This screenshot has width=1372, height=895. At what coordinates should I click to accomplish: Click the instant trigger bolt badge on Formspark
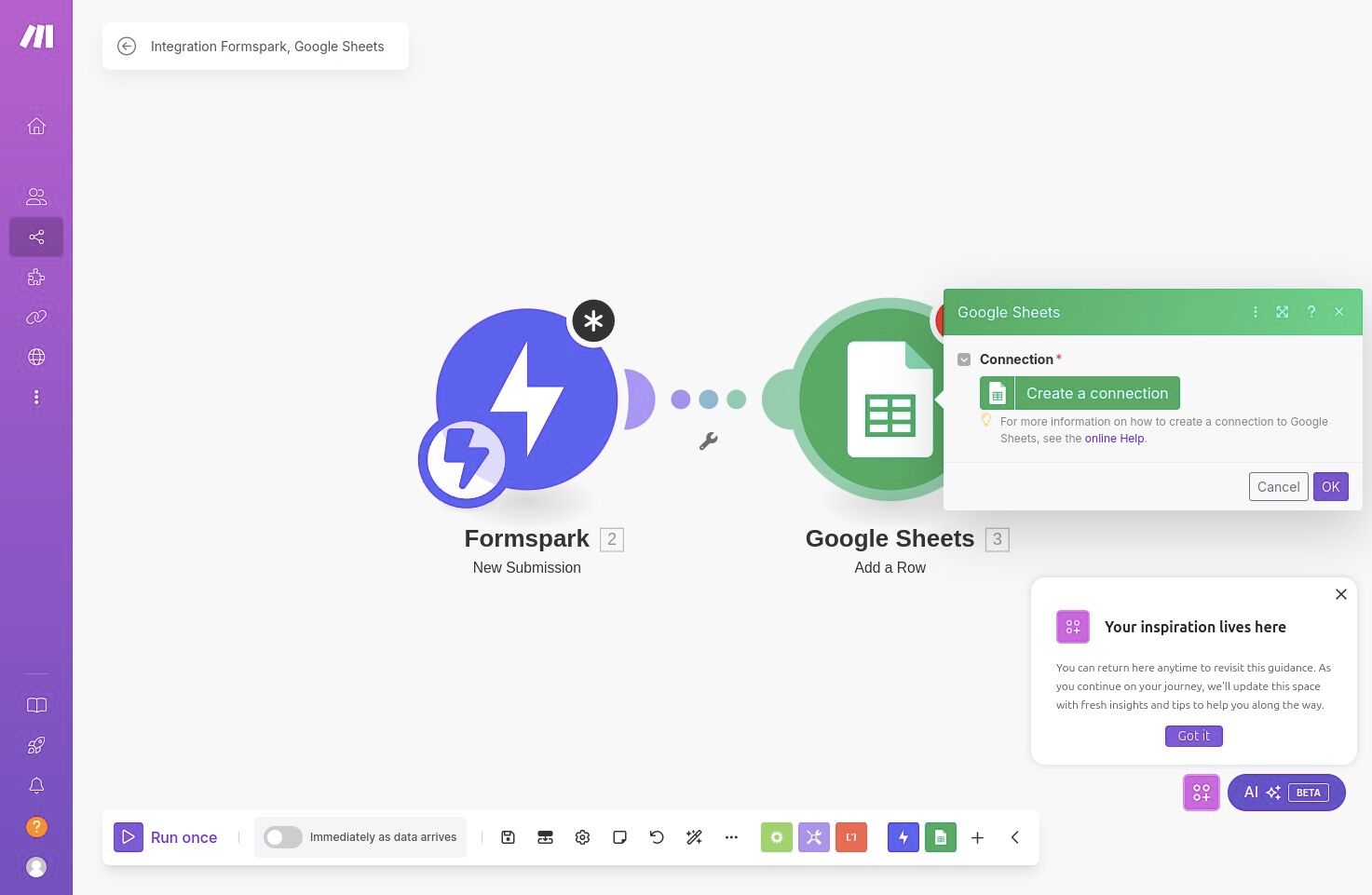(x=466, y=459)
